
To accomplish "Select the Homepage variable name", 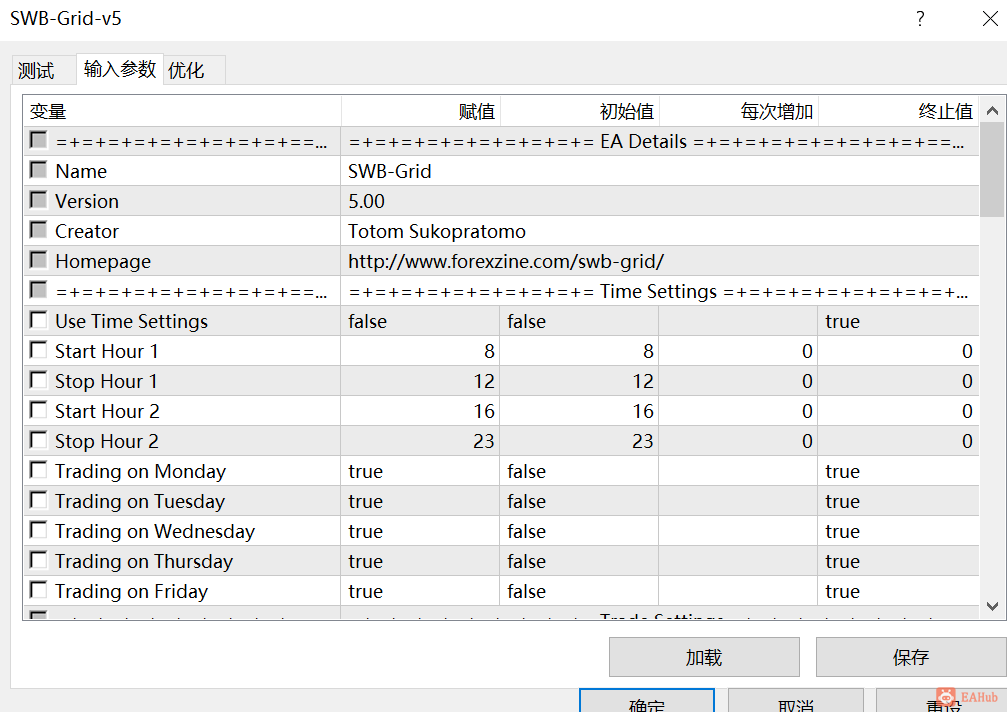I will point(103,261).
